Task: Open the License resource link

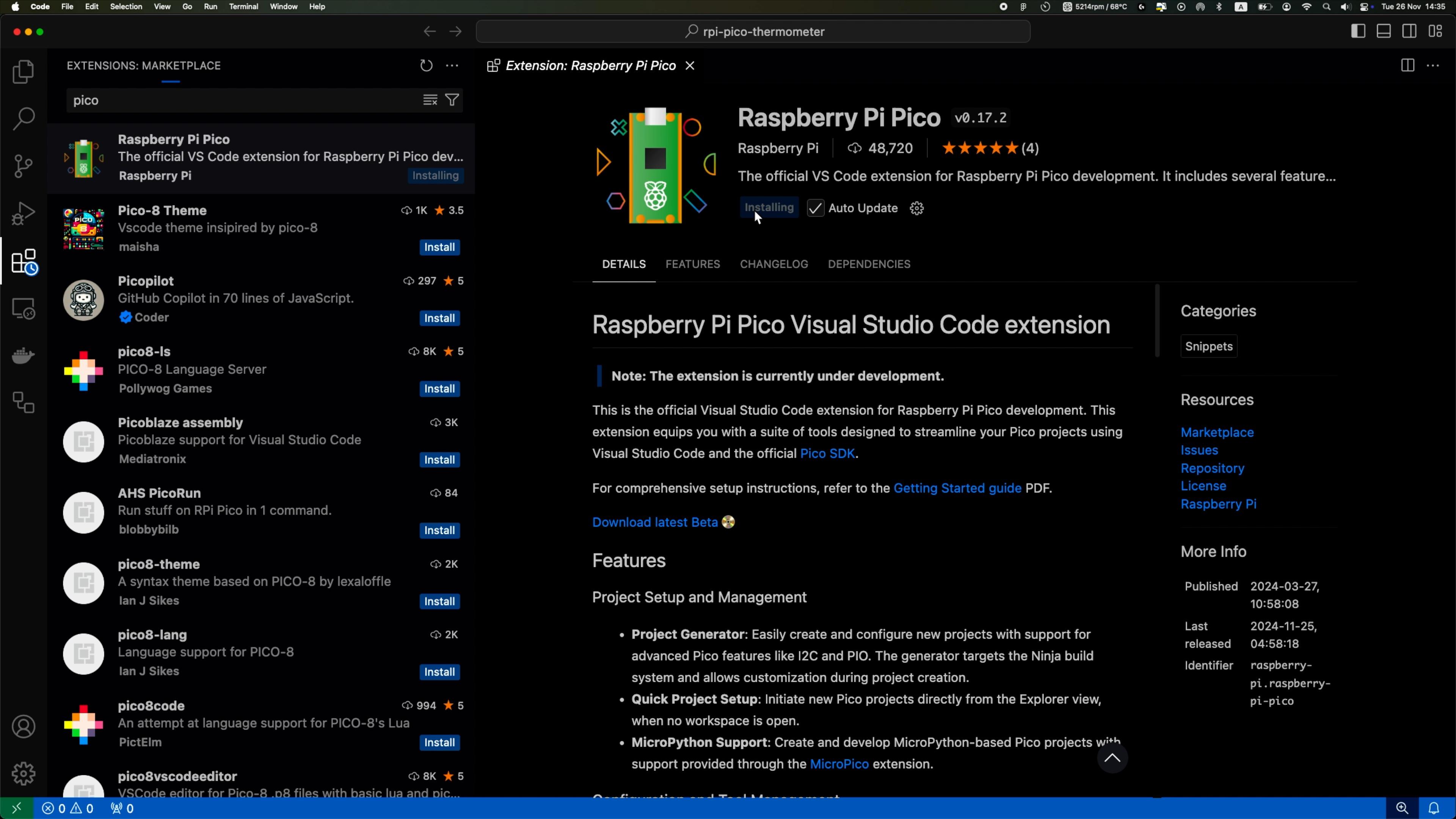Action: pyautogui.click(x=1203, y=486)
